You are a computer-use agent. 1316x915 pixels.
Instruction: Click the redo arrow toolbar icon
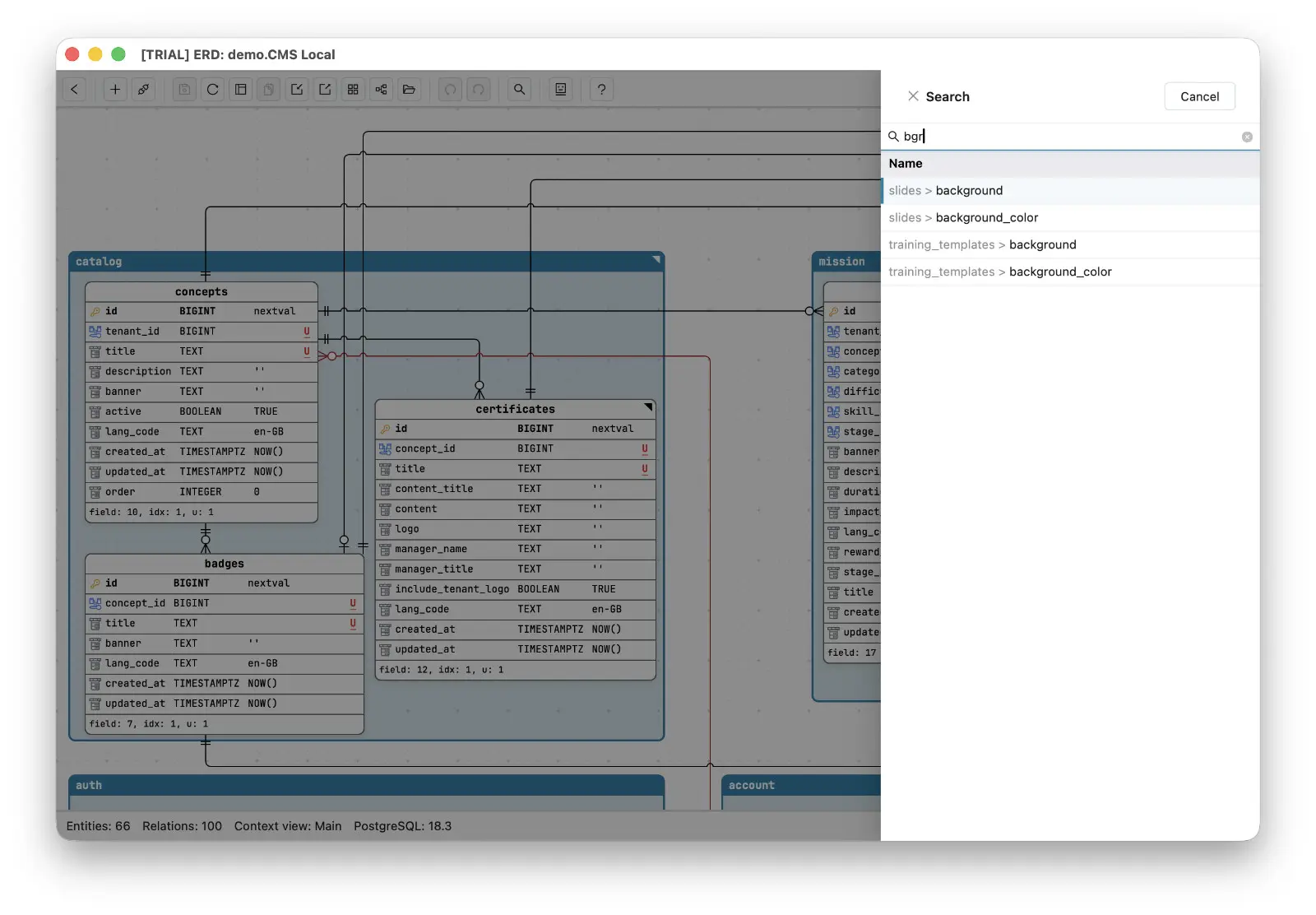pos(478,90)
